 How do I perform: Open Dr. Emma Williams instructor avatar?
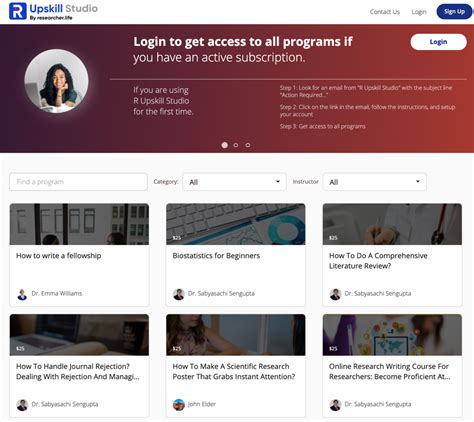pyautogui.click(x=22, y=294)
